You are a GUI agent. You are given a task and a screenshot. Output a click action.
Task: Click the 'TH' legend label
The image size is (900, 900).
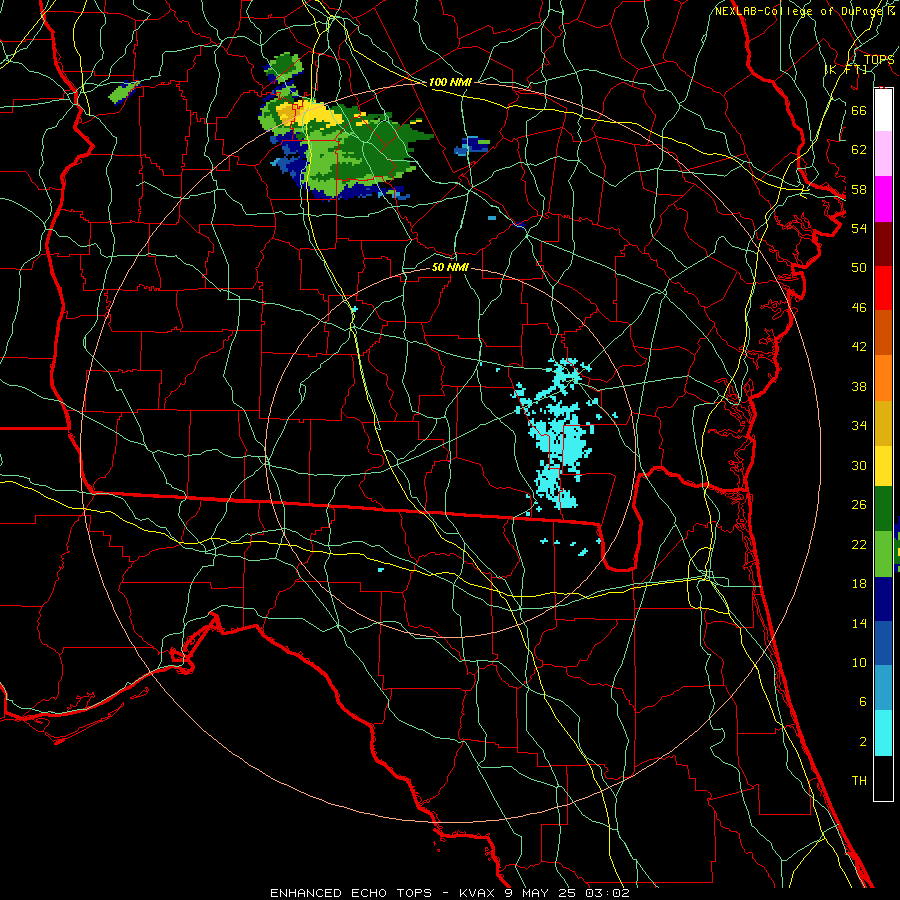click(859, 781)
